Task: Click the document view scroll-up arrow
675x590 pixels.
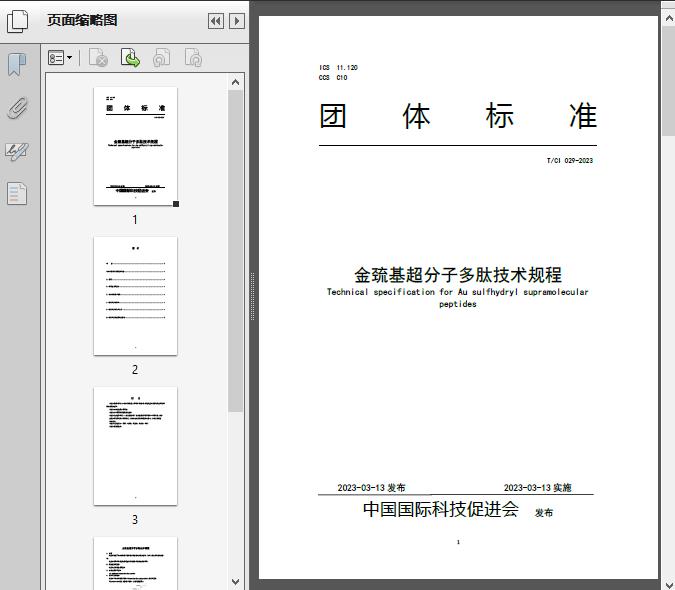Action: 667,8
